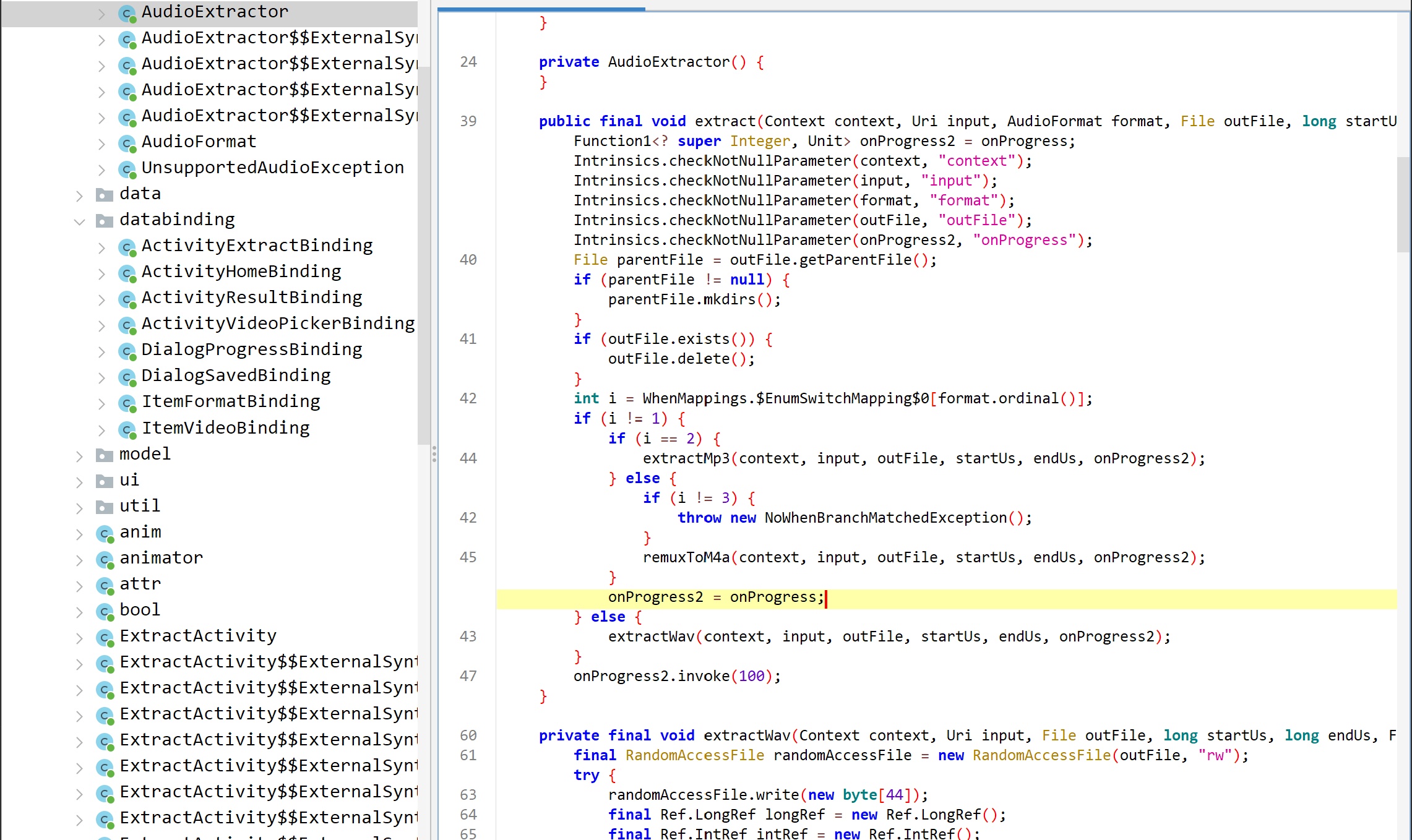The width and height of the screenshot is (1412, 840).
Task: Collapse the databinding package
Action: coord(79,221)
